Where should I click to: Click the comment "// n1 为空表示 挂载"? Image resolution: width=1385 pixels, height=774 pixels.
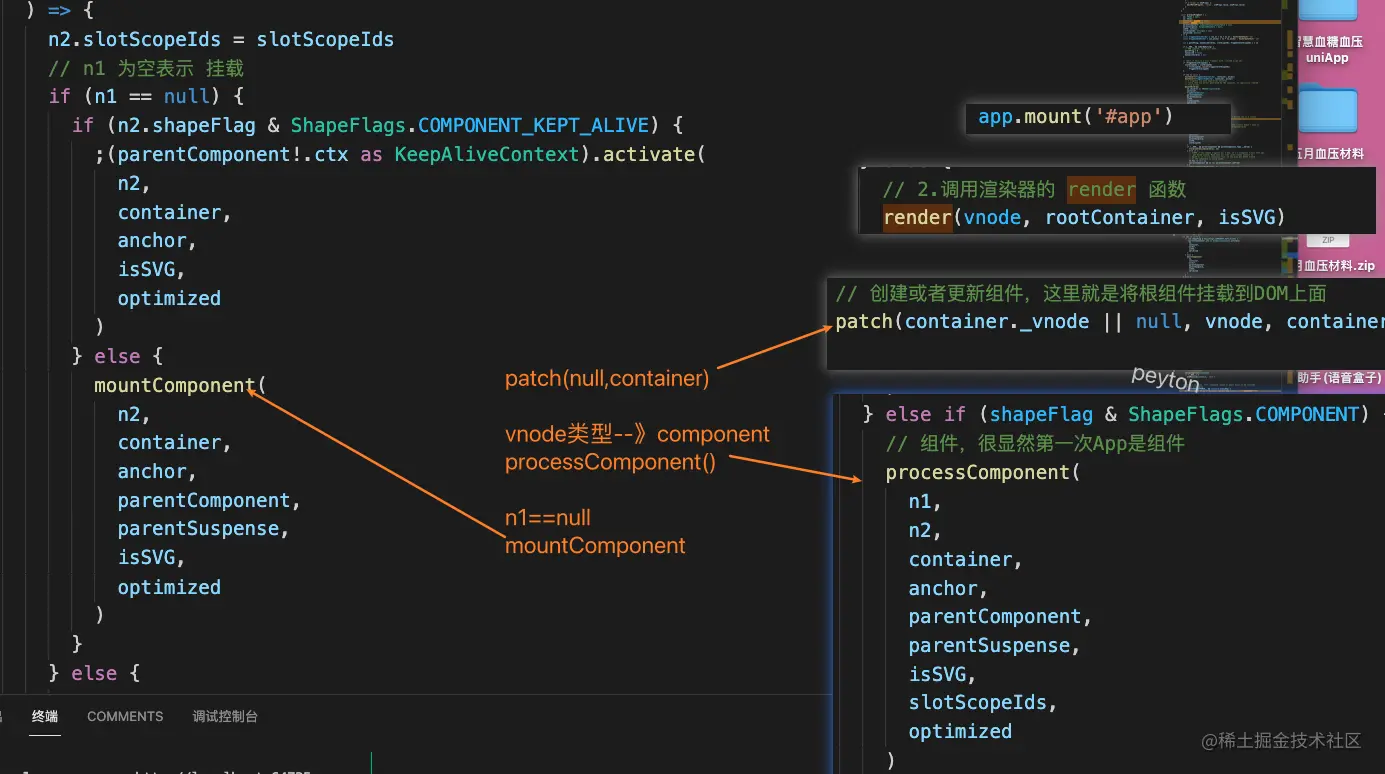click(x=146, y=68)
